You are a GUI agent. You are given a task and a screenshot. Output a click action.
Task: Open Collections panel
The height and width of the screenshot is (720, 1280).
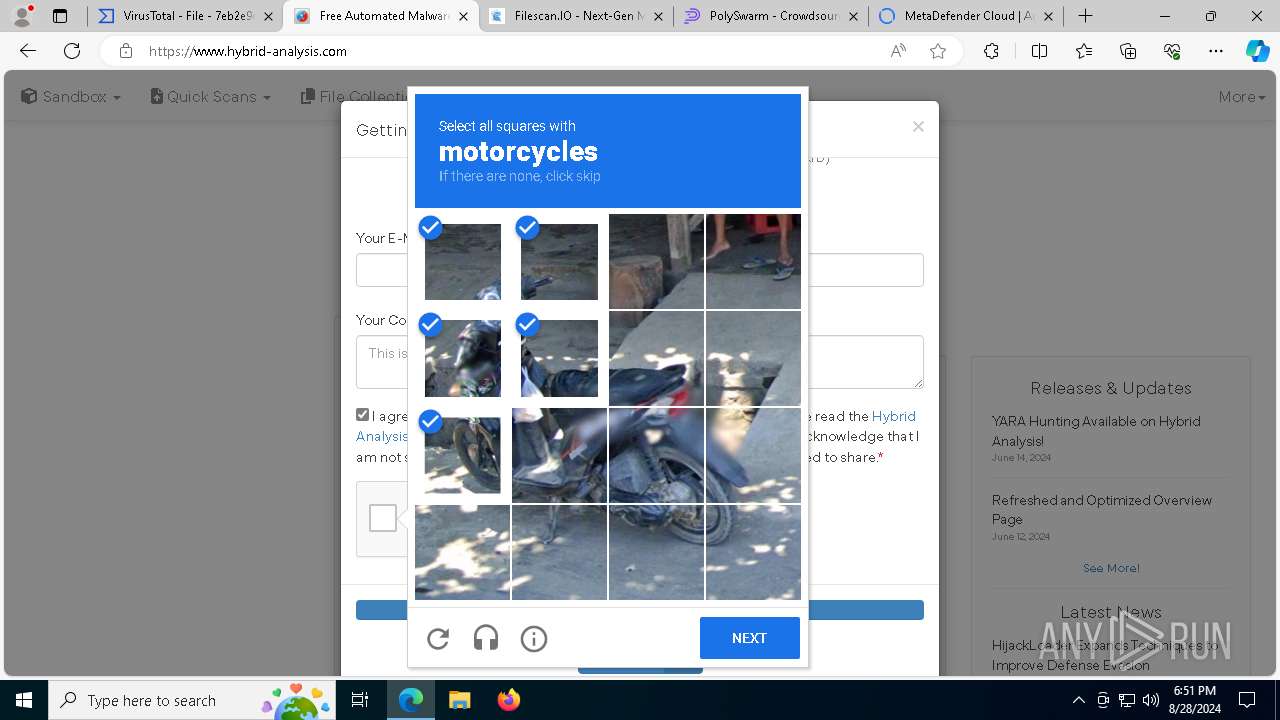pyautogui.click(x=1128, y=51)
